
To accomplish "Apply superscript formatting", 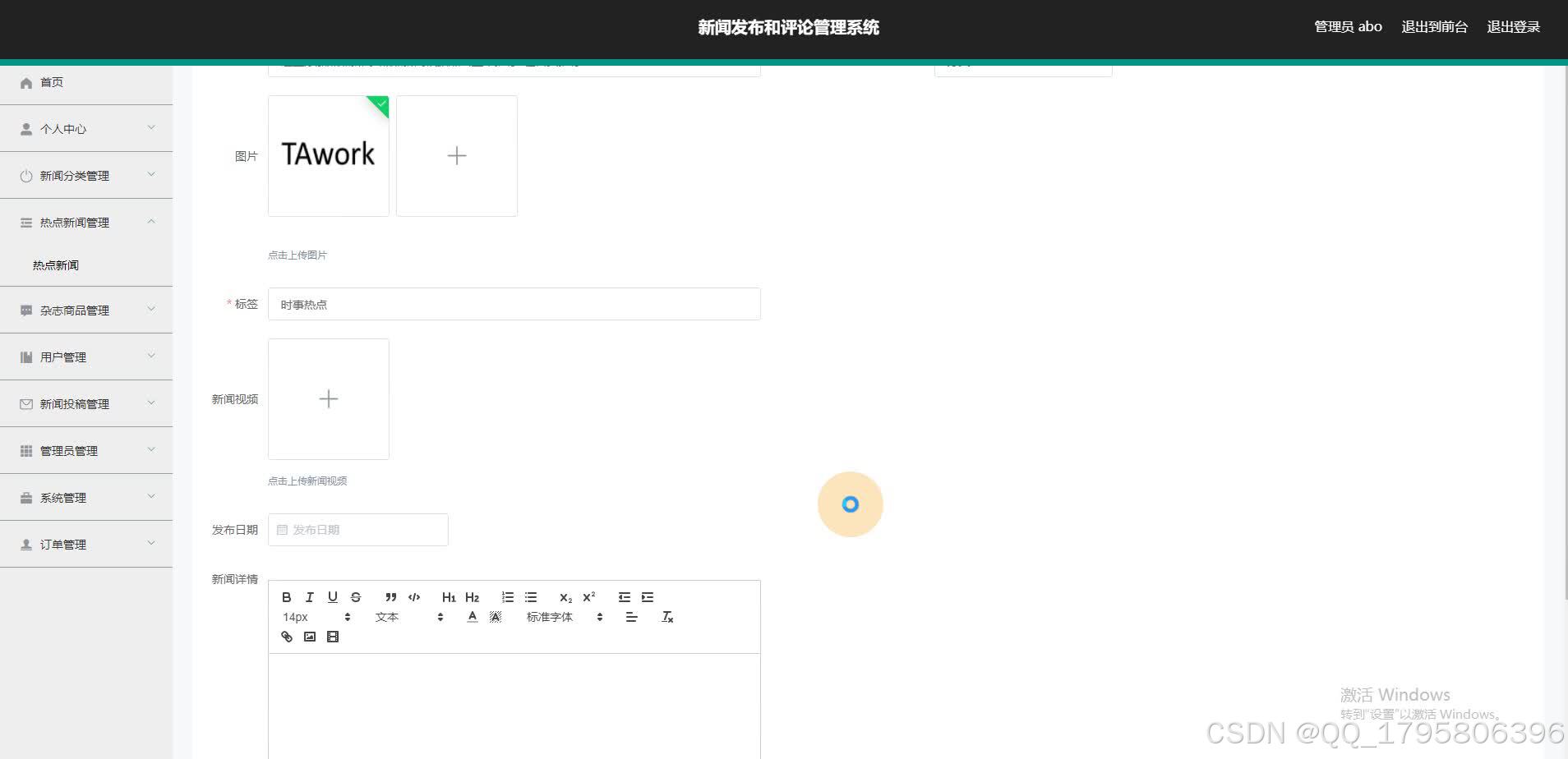I will (x=589, y=597).
